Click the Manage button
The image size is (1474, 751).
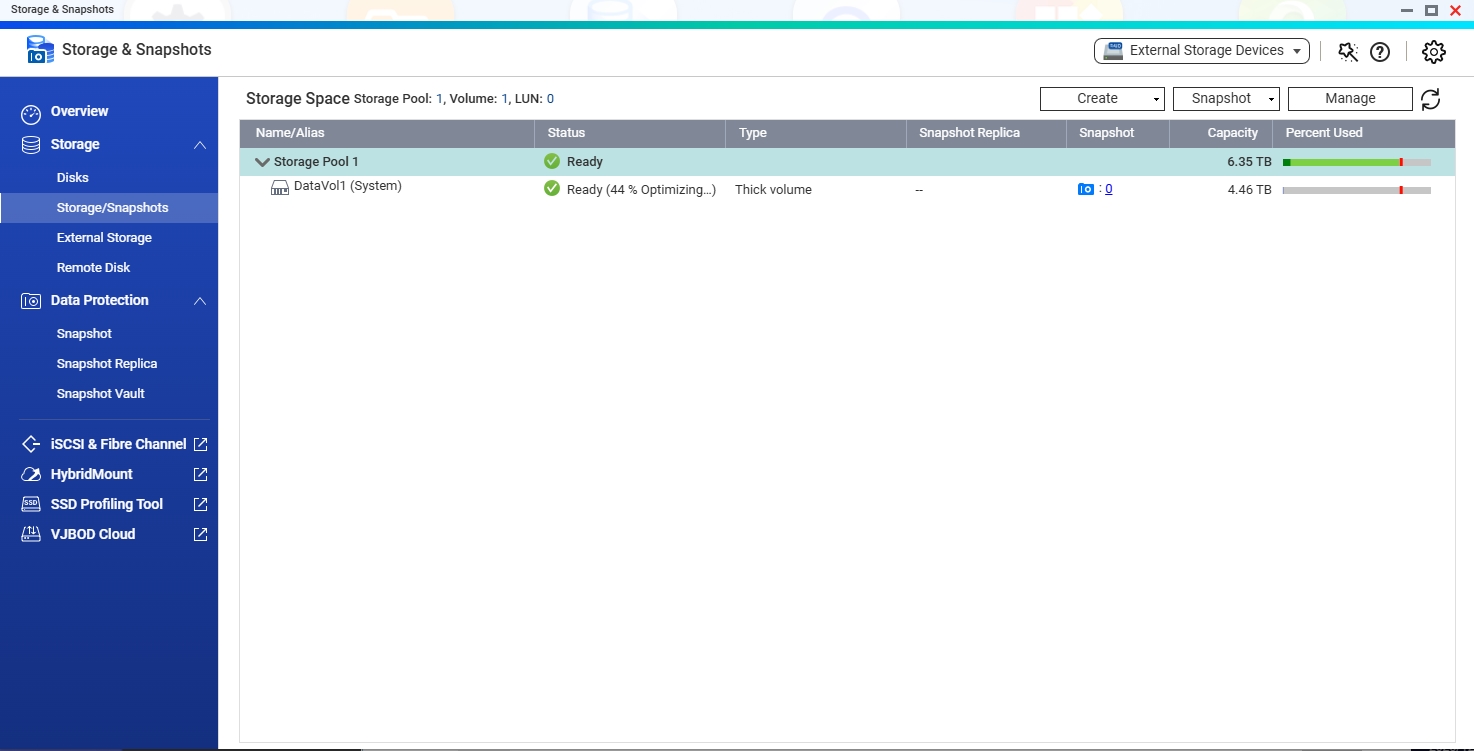pyautogui.click(x=1350, y=99)
